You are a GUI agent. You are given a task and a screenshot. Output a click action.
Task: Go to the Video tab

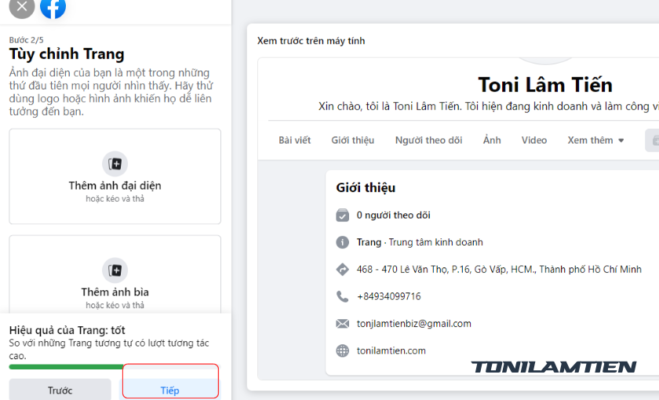click(534, 140)
